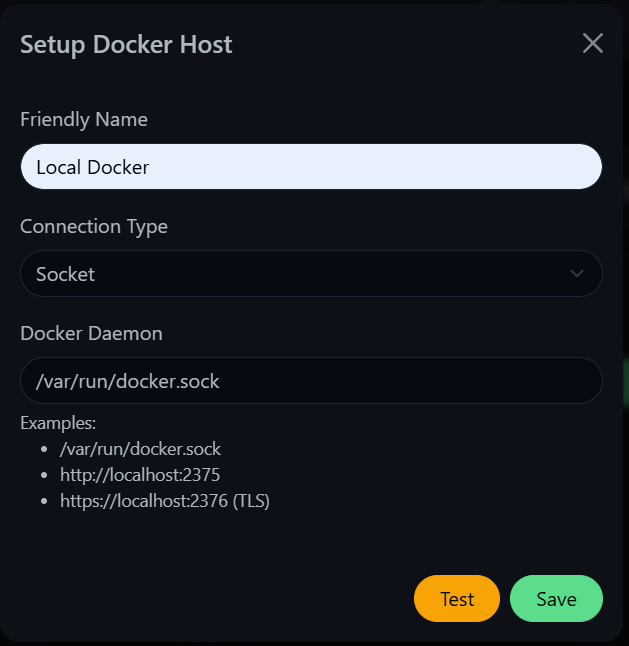Click the Docker Daemon label
The height and width of the screenshot is (646, 629).
[x=91, y=333]
